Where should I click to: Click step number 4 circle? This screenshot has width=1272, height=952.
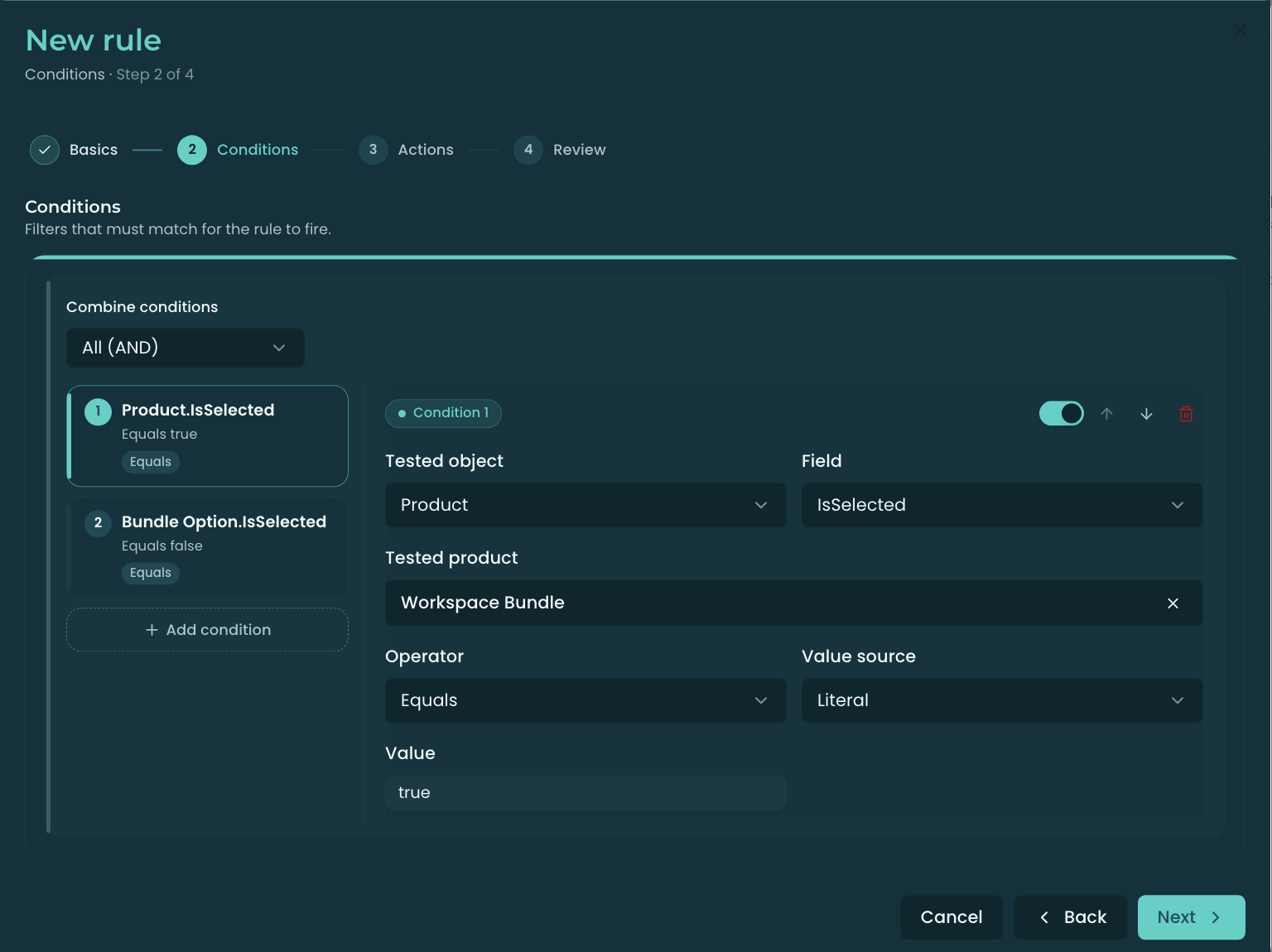tap(528, 150)
